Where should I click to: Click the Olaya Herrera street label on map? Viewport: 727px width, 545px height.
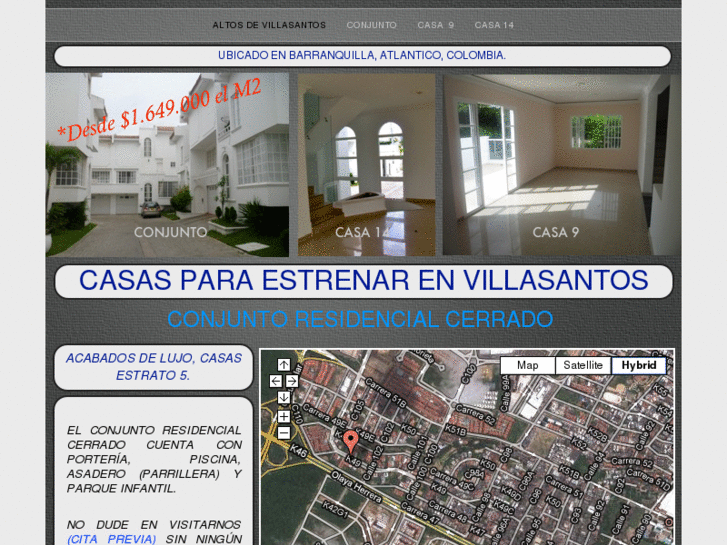tap(356, 487)
